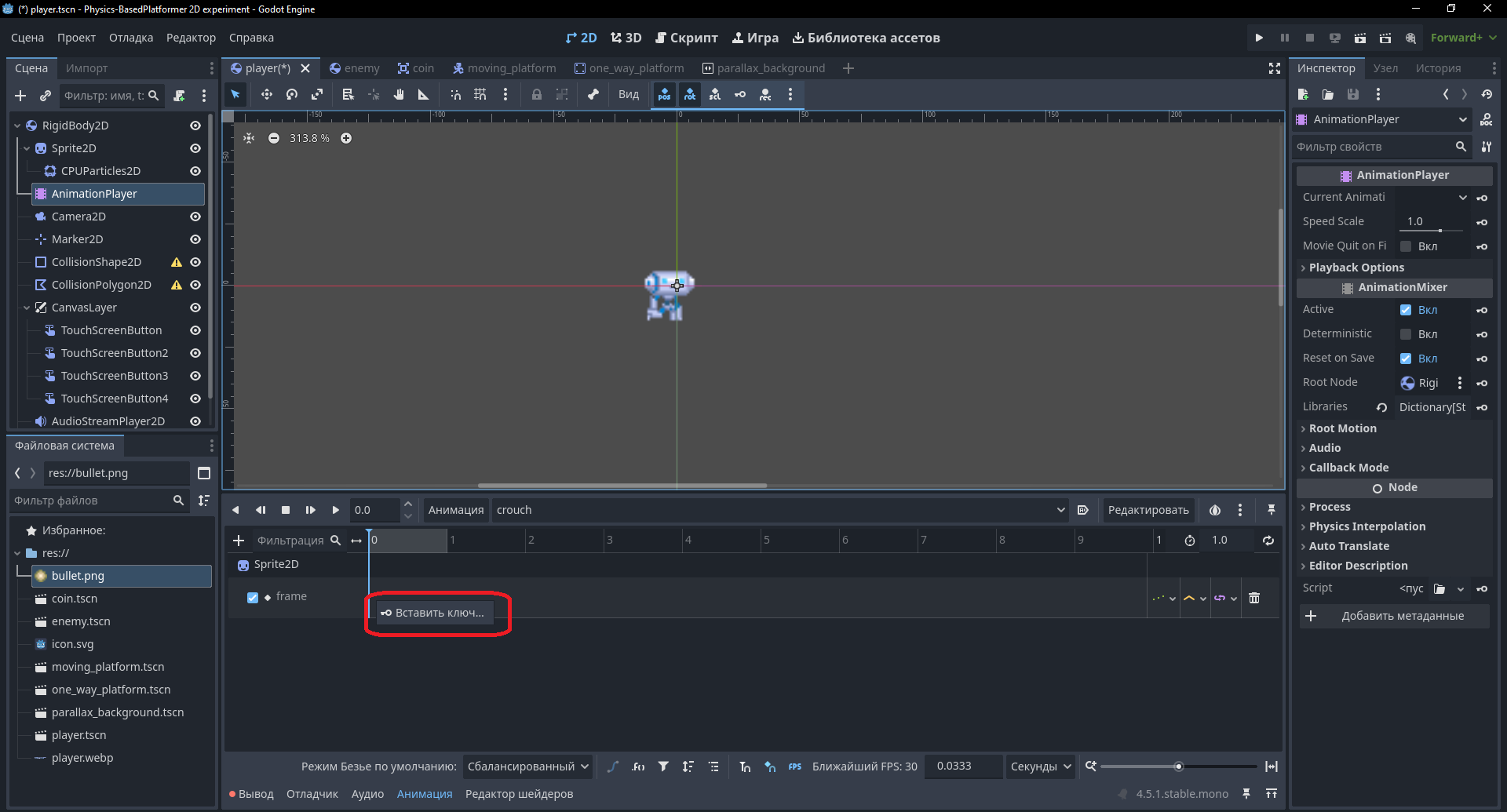Hide the Camera2D node
The height and width of the screenshot is (812, 1507).
[x=195, y=217]
